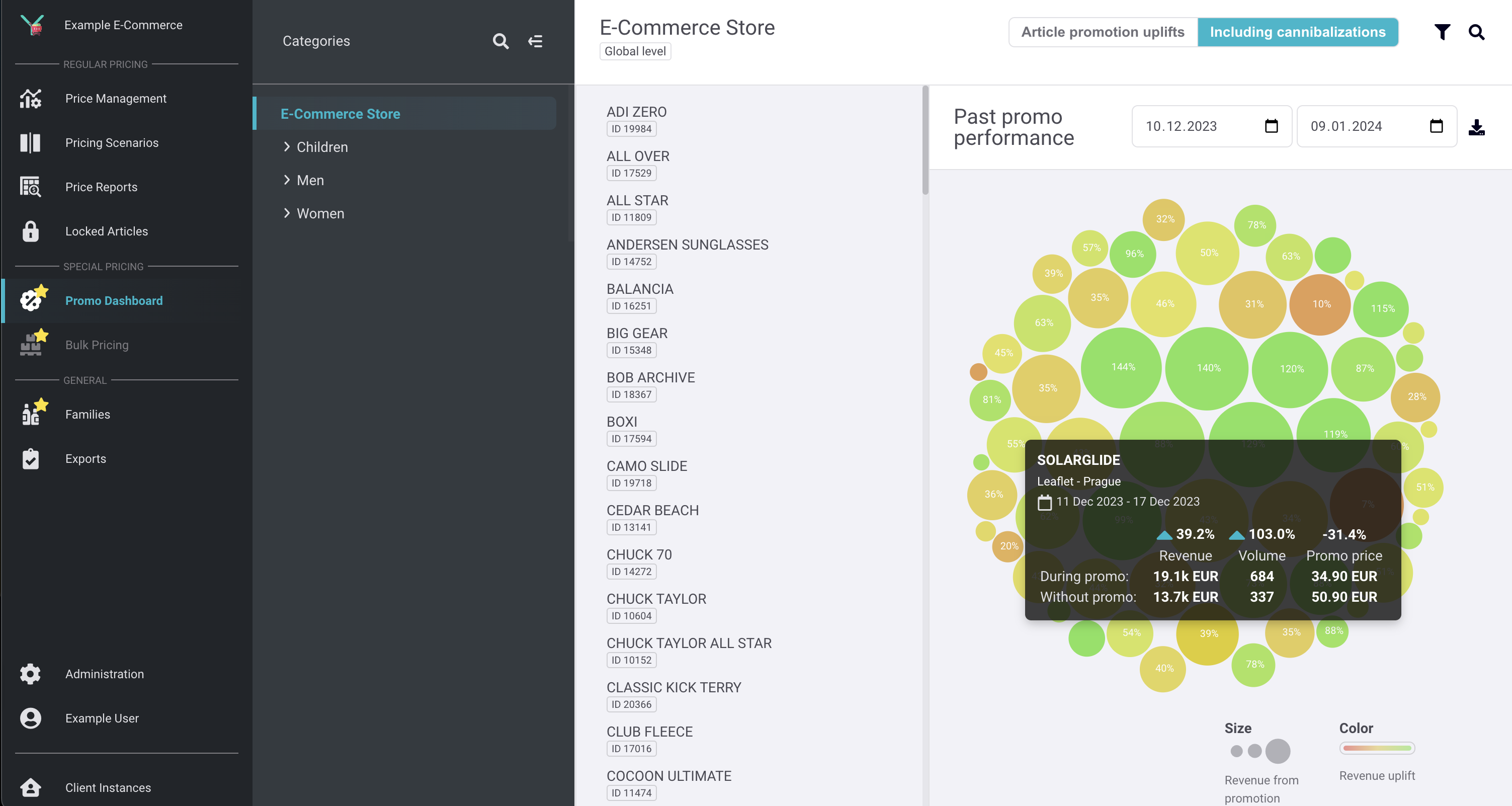Click the Locked Articles padlock icon
Screen dimensions: 1512x806
click(x=31, y=231)
